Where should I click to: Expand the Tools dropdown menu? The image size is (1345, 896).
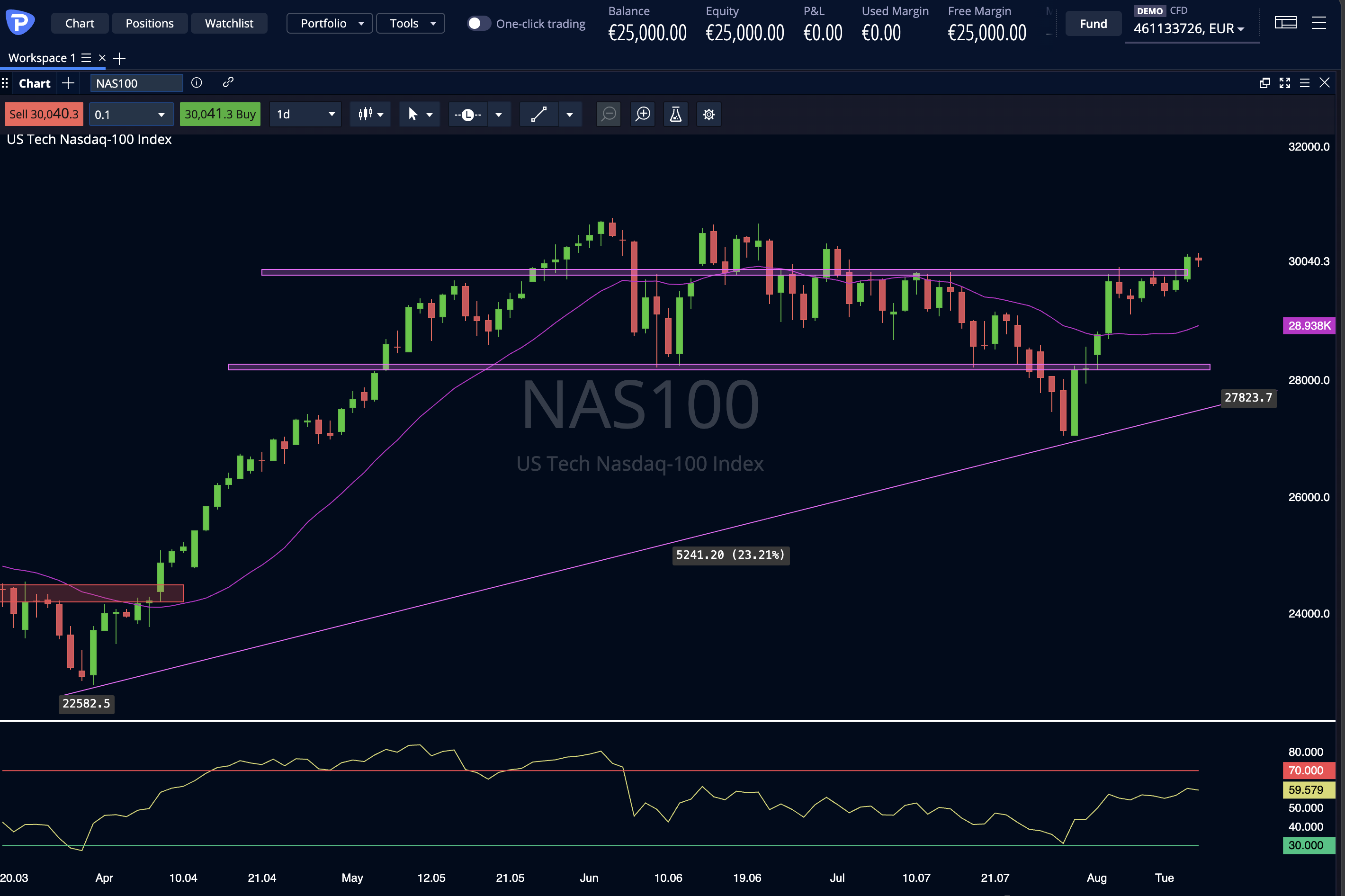point(410,23)
